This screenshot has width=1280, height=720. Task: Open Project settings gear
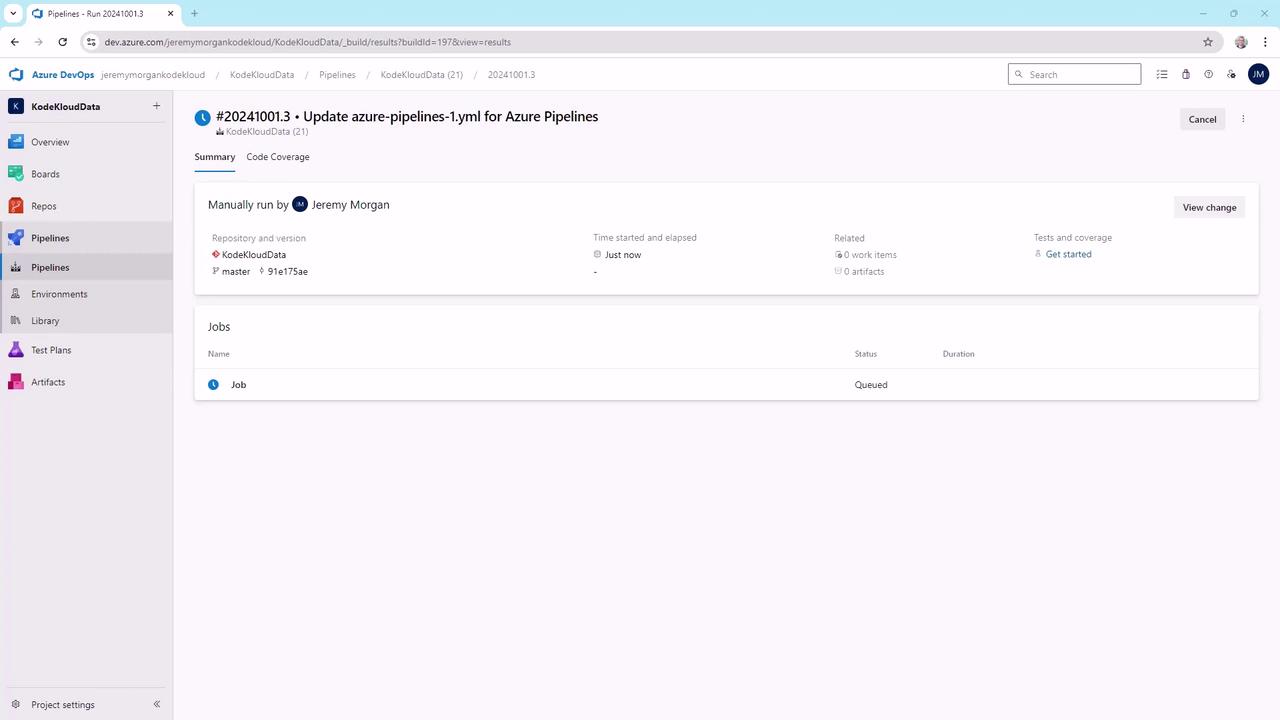pos(15,705)
